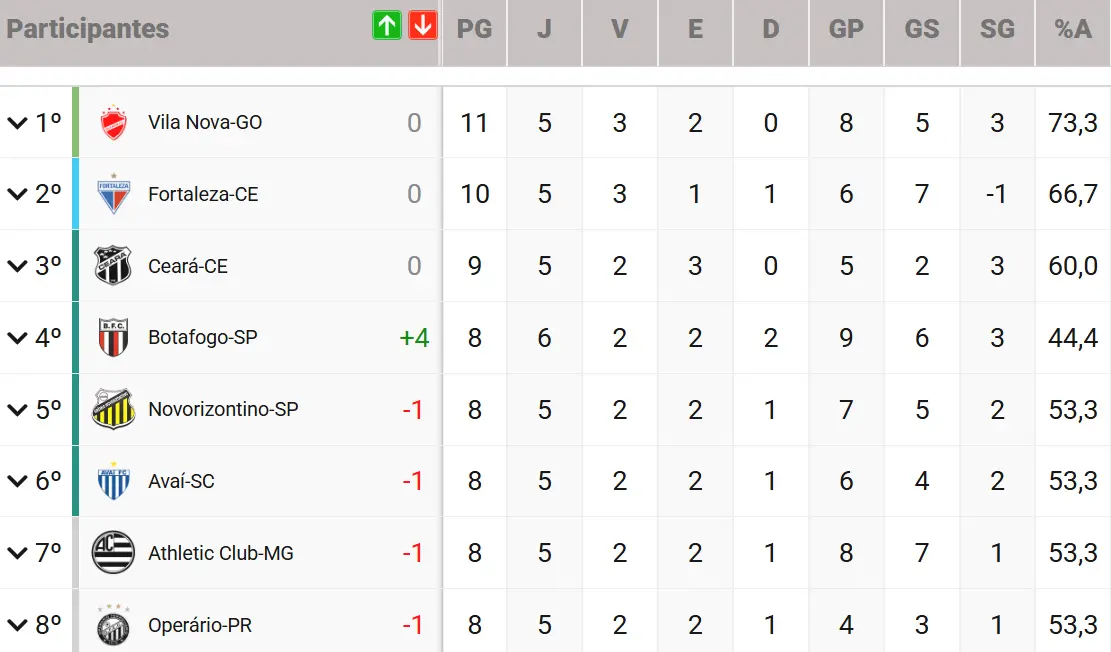The height and width of the screenshot is (652, 1111).
Task: Click the Participantes column header
Action: [88, 29]
